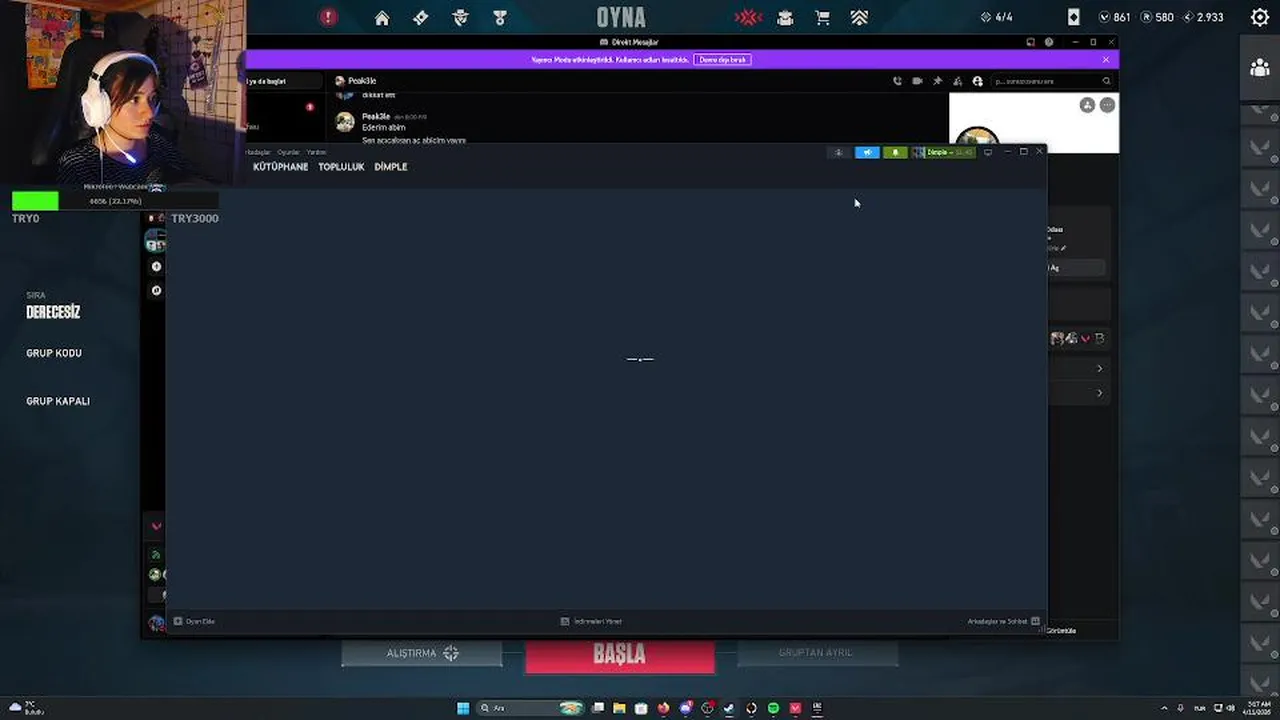
Task: Open DİMPLE profile tab in Steam
Action: [391, 167]
